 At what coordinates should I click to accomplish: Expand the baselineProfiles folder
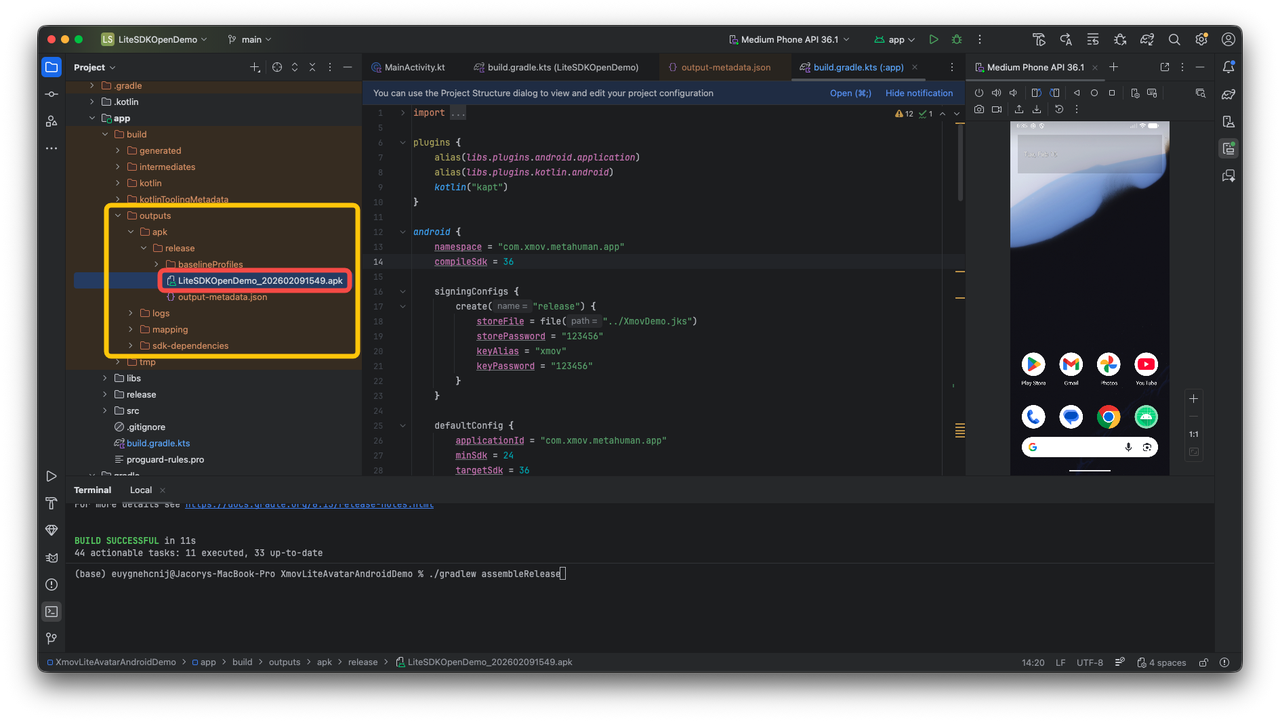click(x=157, y=265)
